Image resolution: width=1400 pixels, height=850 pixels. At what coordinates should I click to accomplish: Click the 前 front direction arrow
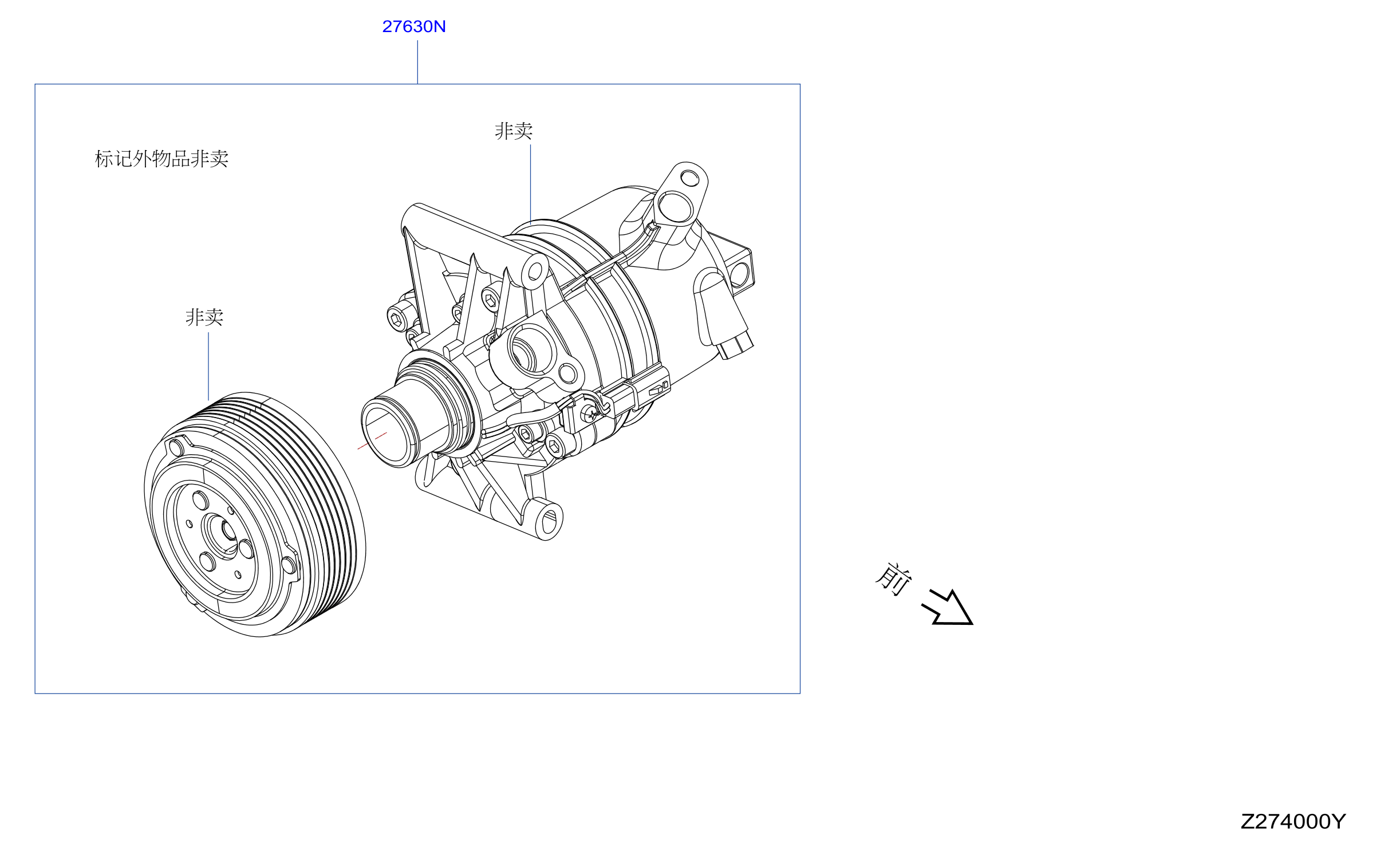(948, 608)
